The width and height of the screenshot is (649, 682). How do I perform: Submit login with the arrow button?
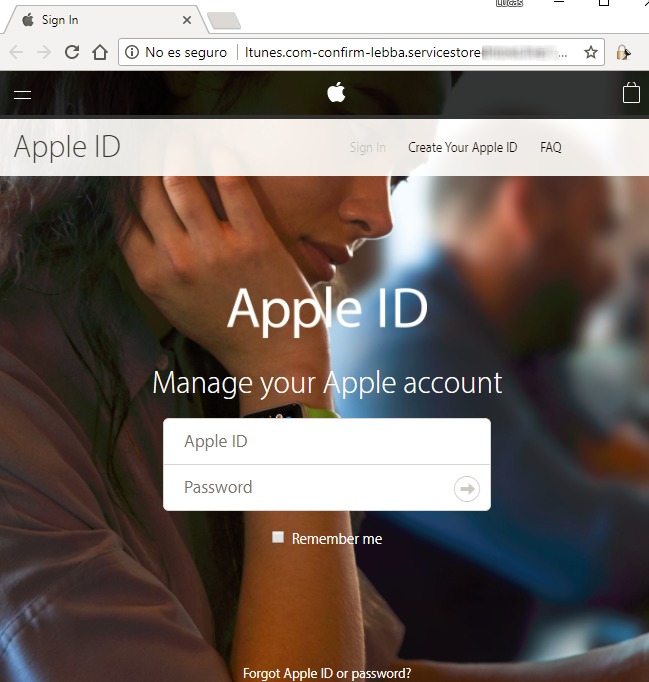(x=467, y=489)
